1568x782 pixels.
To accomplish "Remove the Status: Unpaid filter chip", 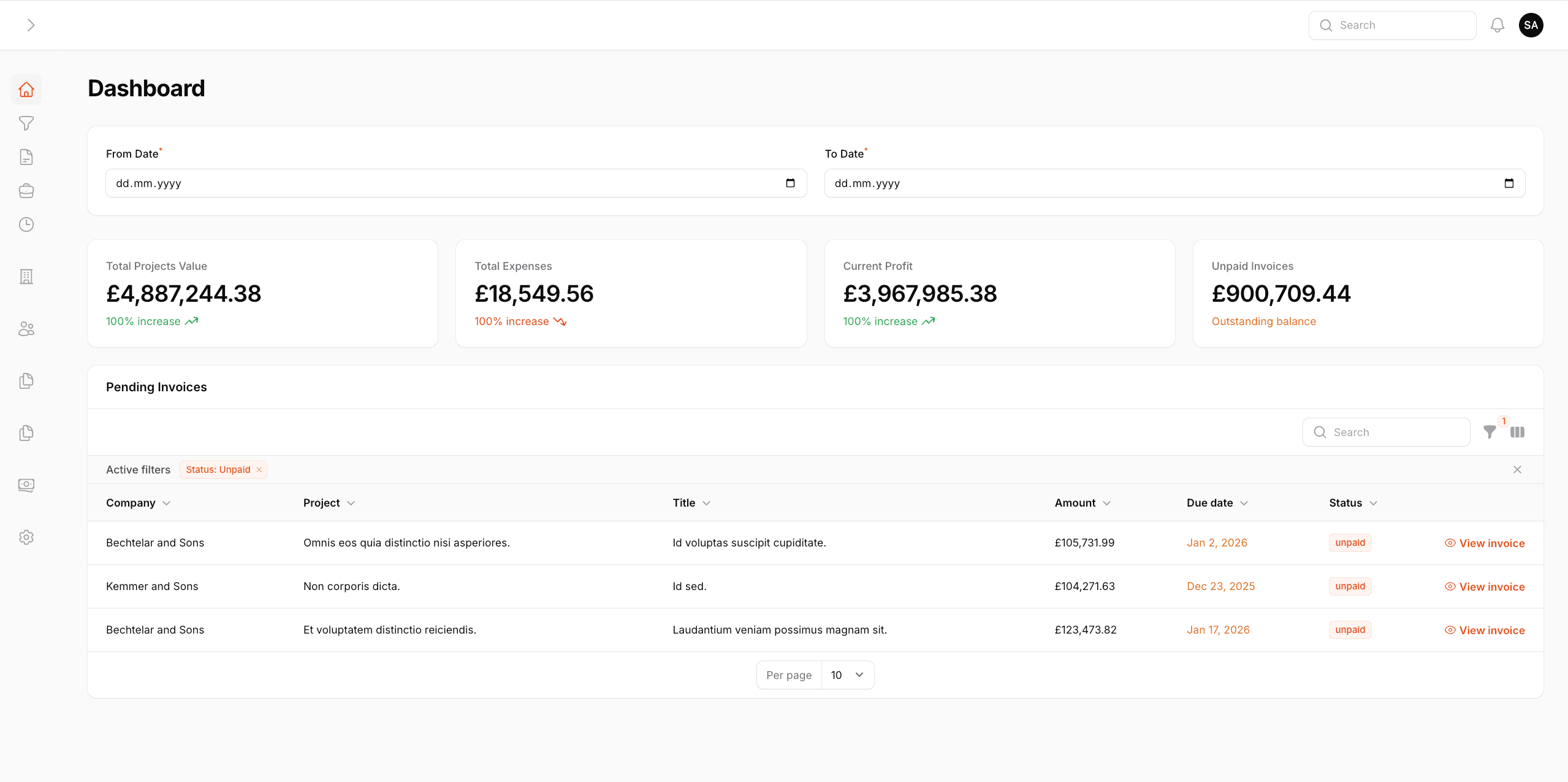I will click(259, 469).
